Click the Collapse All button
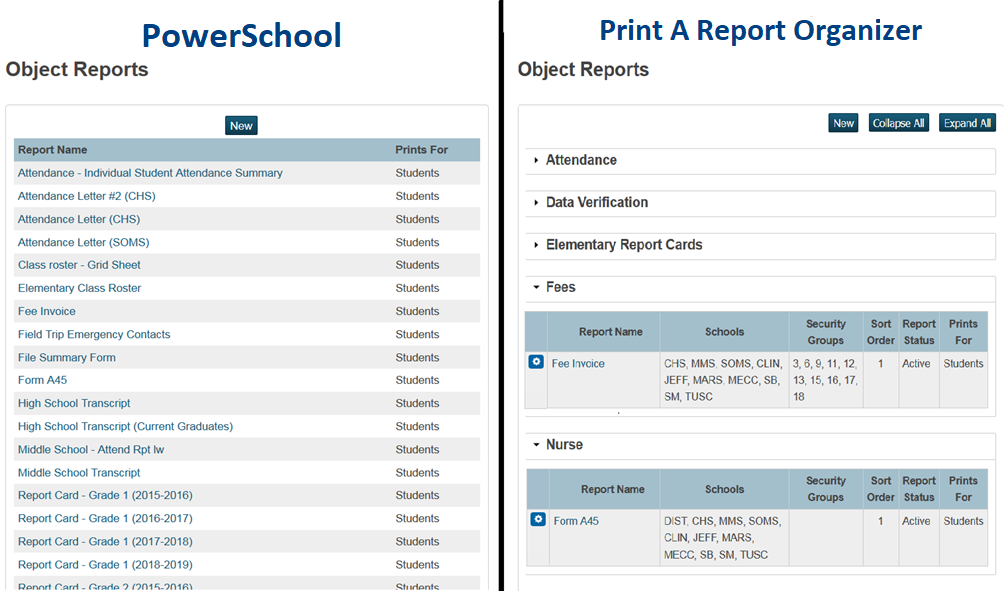Image resolution: width=1008 pixels, height=591 pixels. point(896,122)
